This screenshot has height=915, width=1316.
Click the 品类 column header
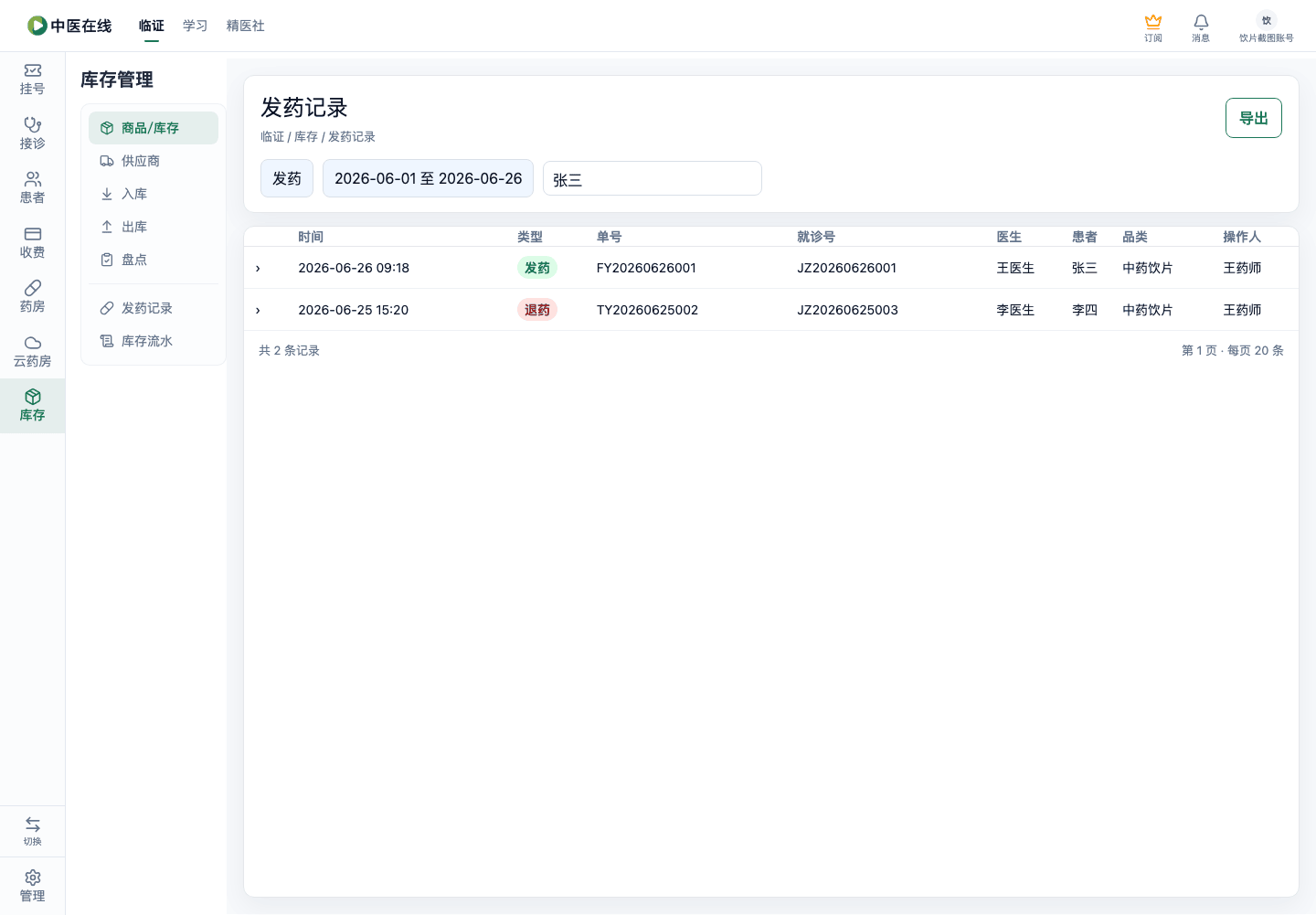click(1135, 237)
